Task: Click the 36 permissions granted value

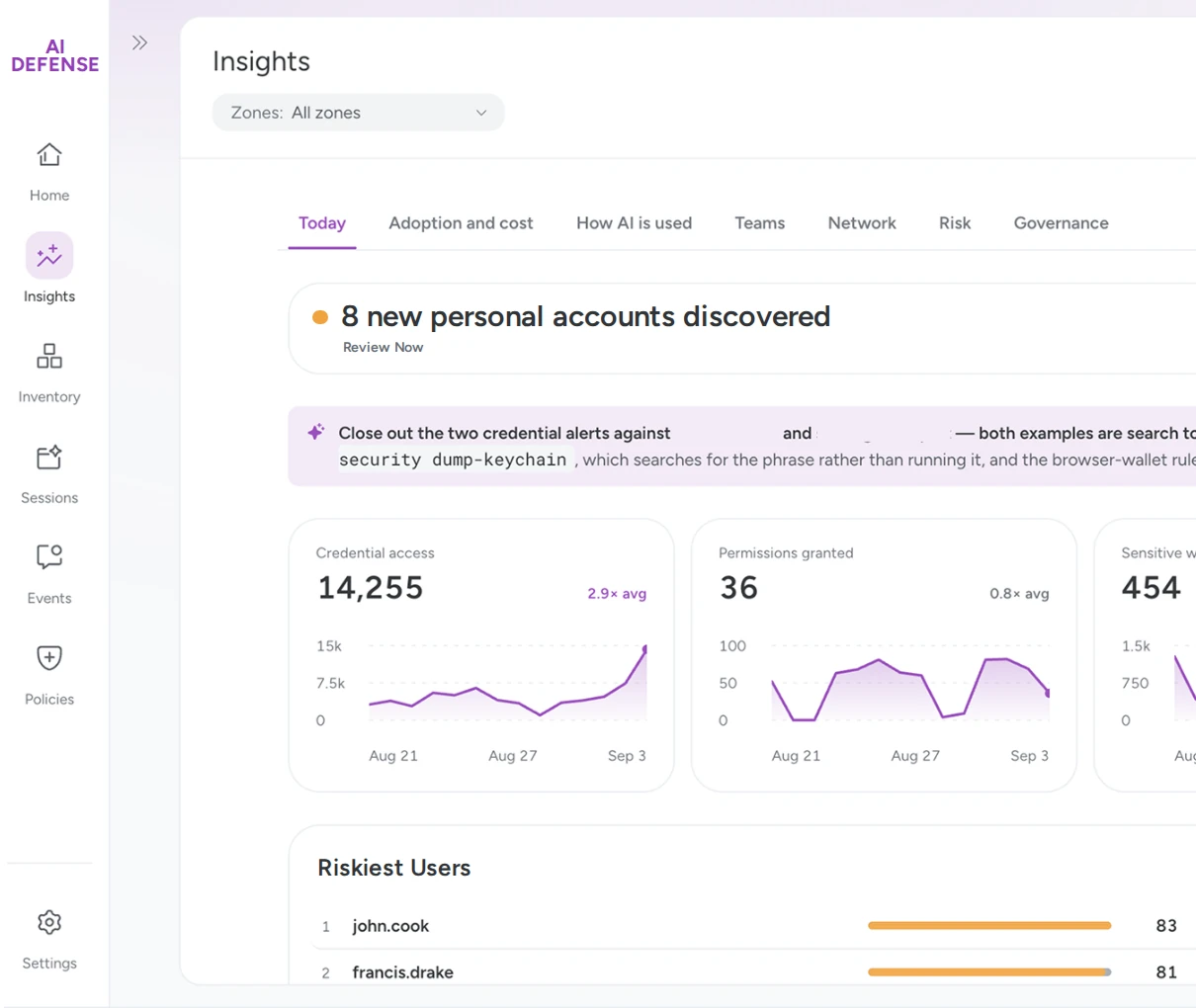Action: pos(739,588)
